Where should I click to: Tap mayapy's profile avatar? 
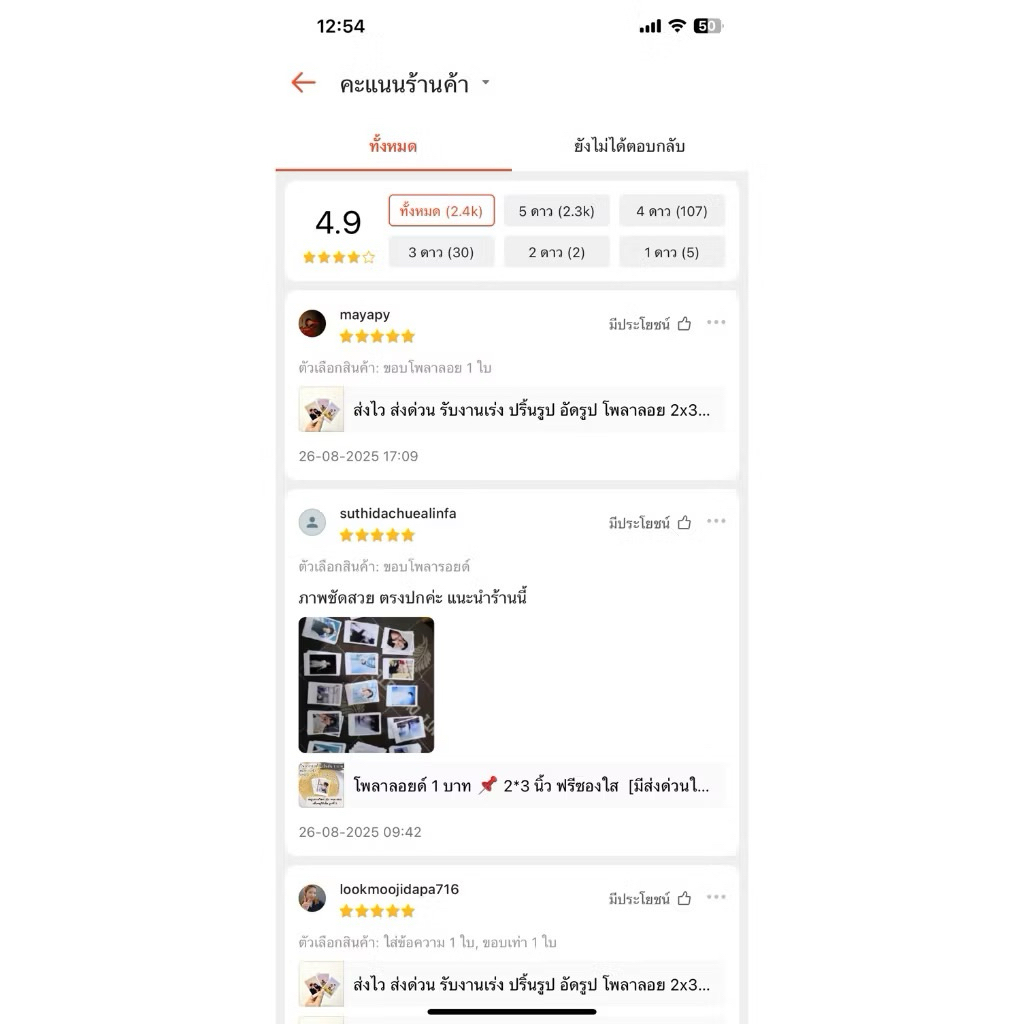coord(312,323)
